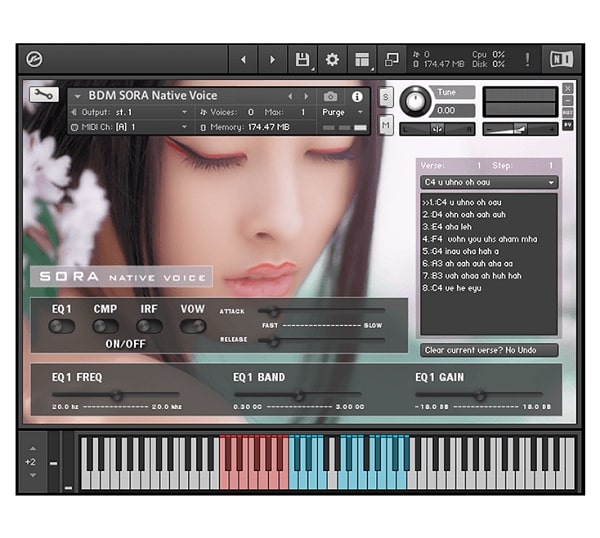Select phrase 2 D4 ohn oah aah auh
This screenshot has height=538, width=600.
coord(464,214)
